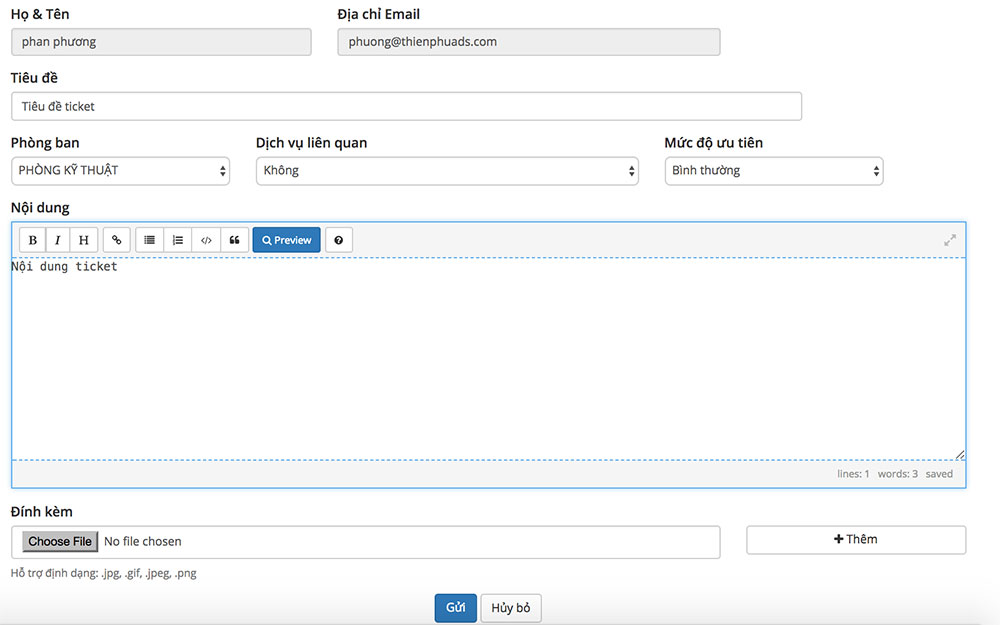Open the Phòng ban department dropdown
The width and height of the screenshot is (1000, 625).
tap(120, 171)
